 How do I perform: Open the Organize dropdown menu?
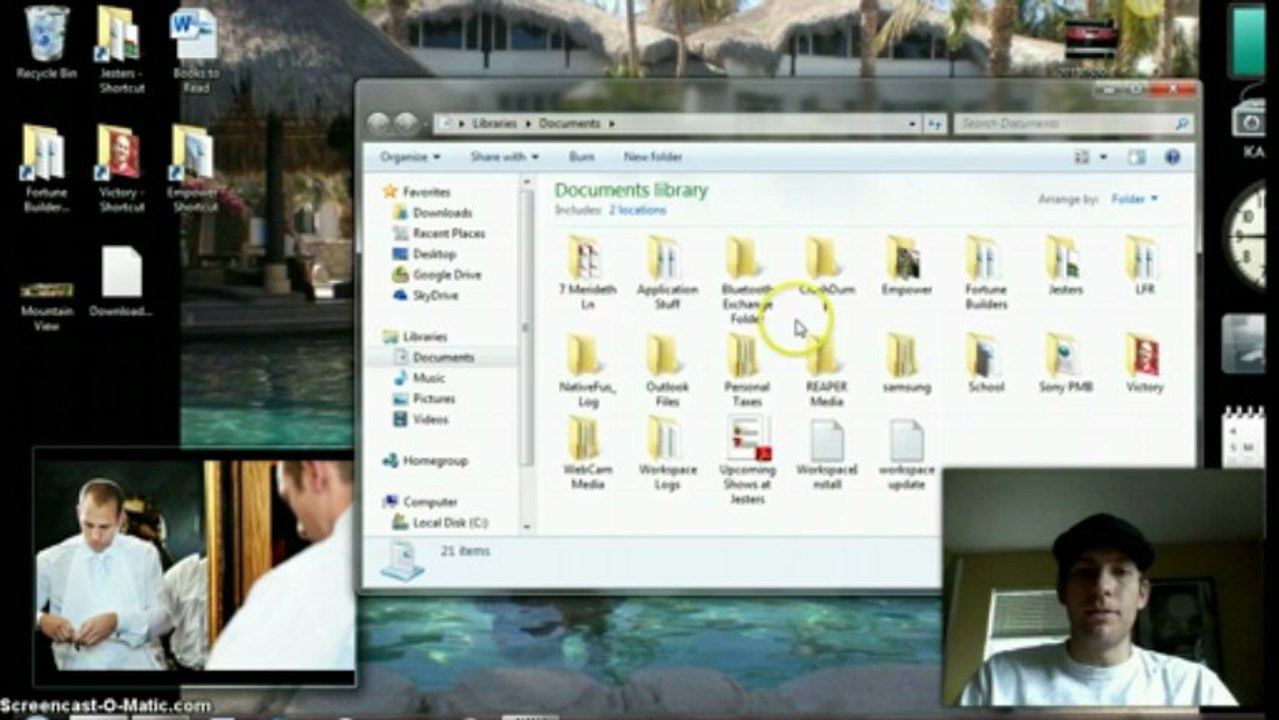(410, 157)
